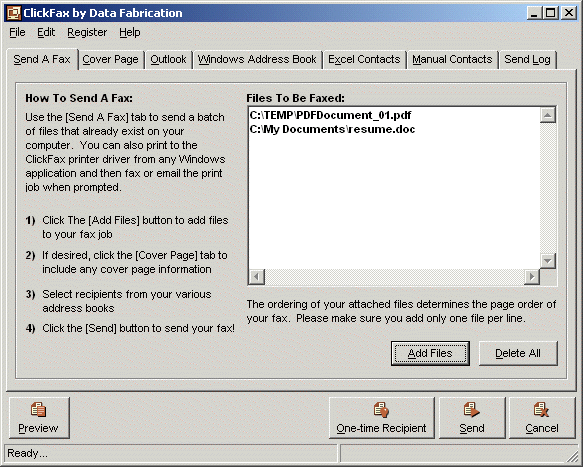Open the Windows Address Book tab

coord(257,59)
